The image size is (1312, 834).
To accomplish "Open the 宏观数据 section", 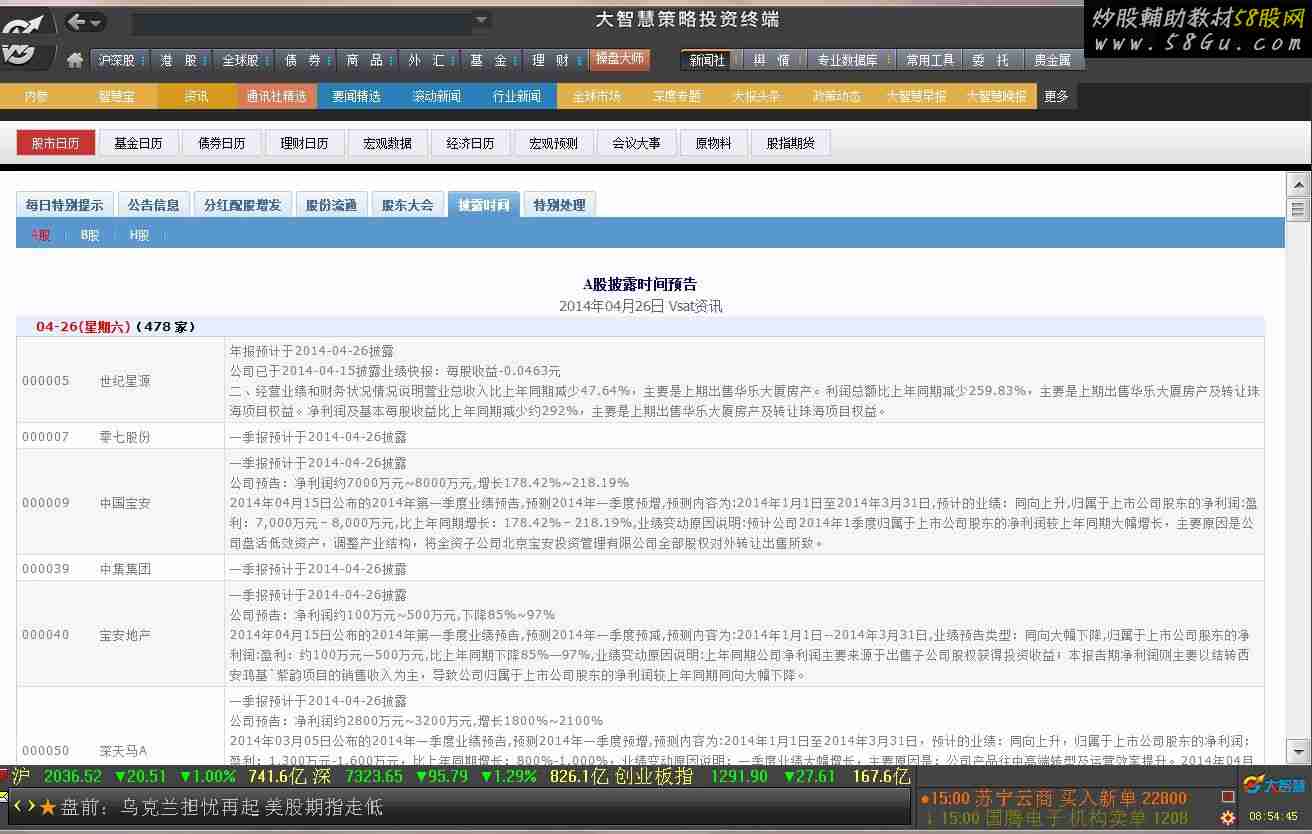I will pyautogui.click(x=387, y=143).
